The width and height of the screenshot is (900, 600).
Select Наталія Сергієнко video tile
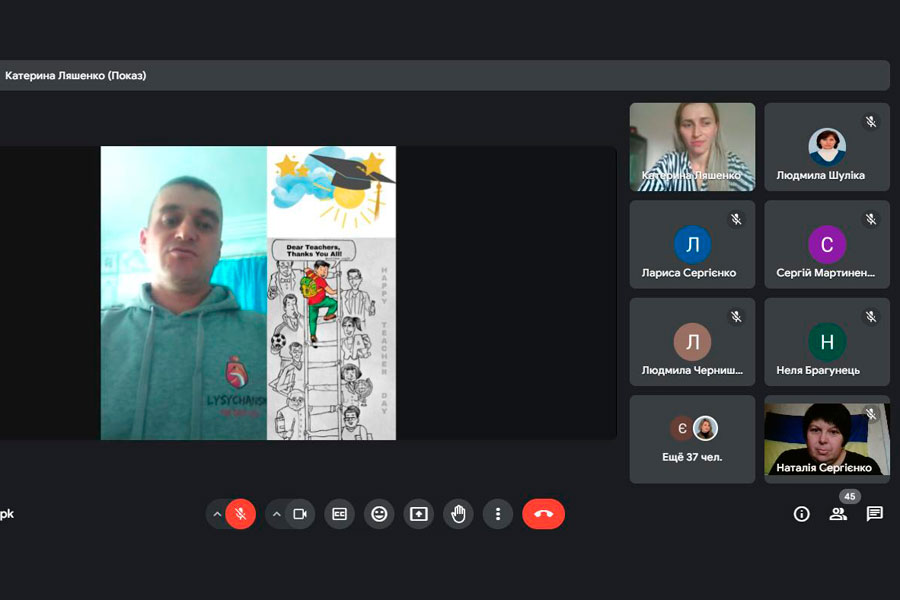[x=827, y=439]
